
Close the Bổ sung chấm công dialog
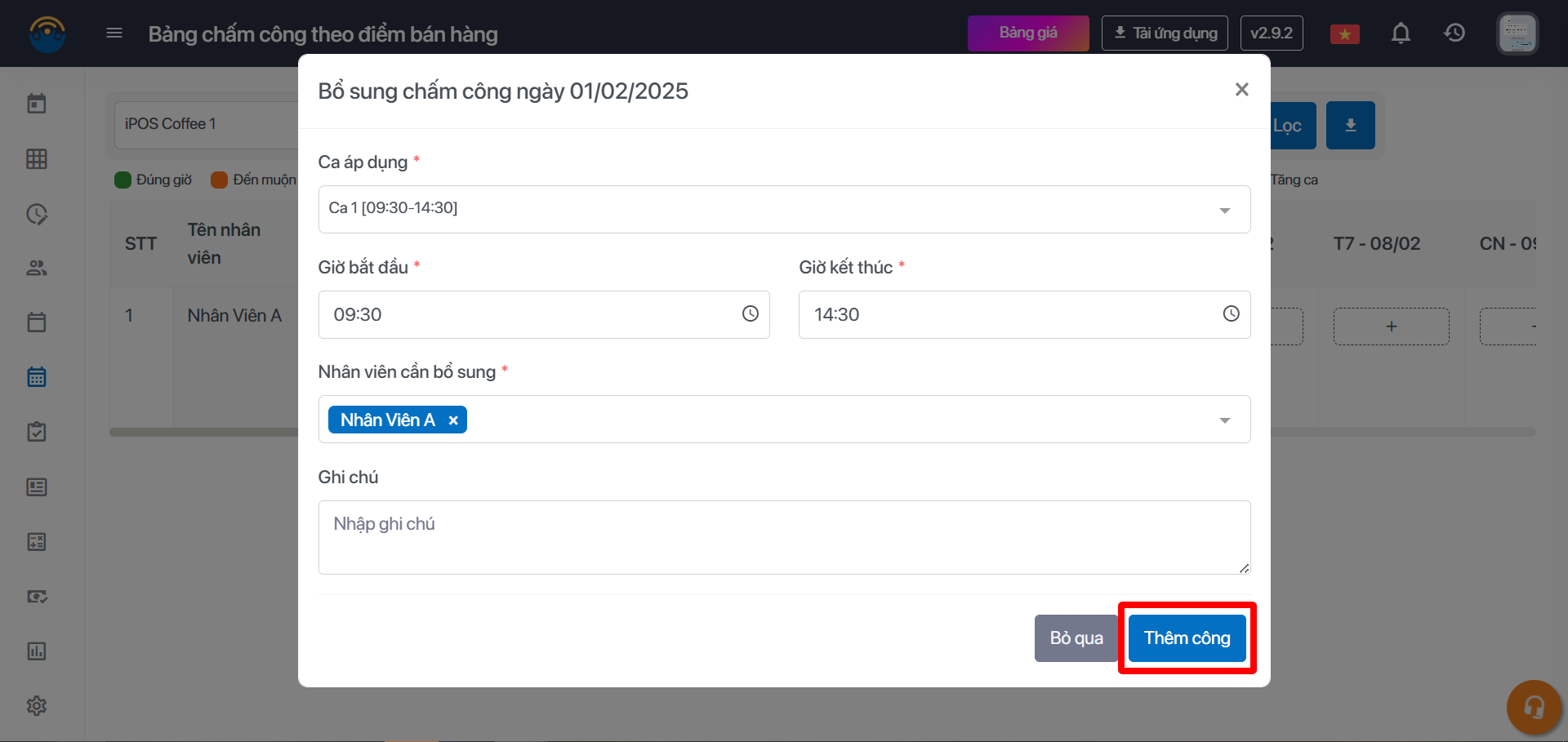(x=1241, y=90)
